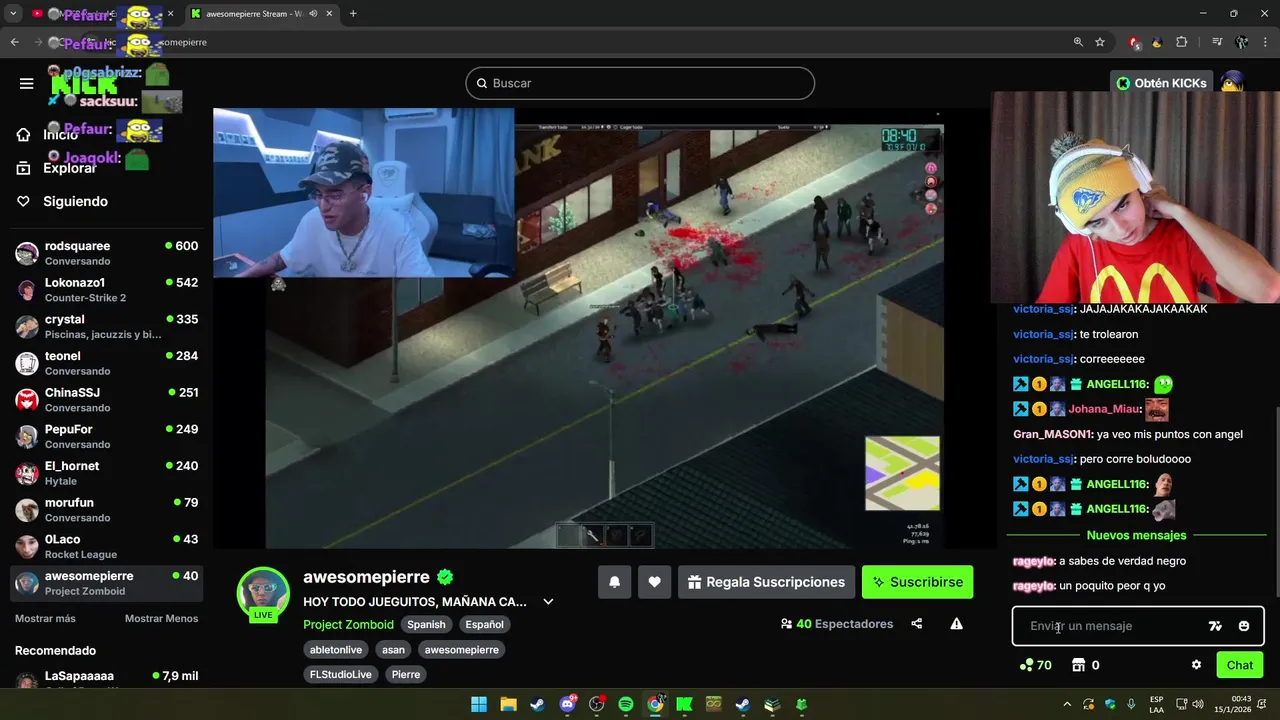The width and height of the screenshot is (1280, 720).
Task: Jump to Nuevos mensajes in chat
Action: pos(1136,535)
